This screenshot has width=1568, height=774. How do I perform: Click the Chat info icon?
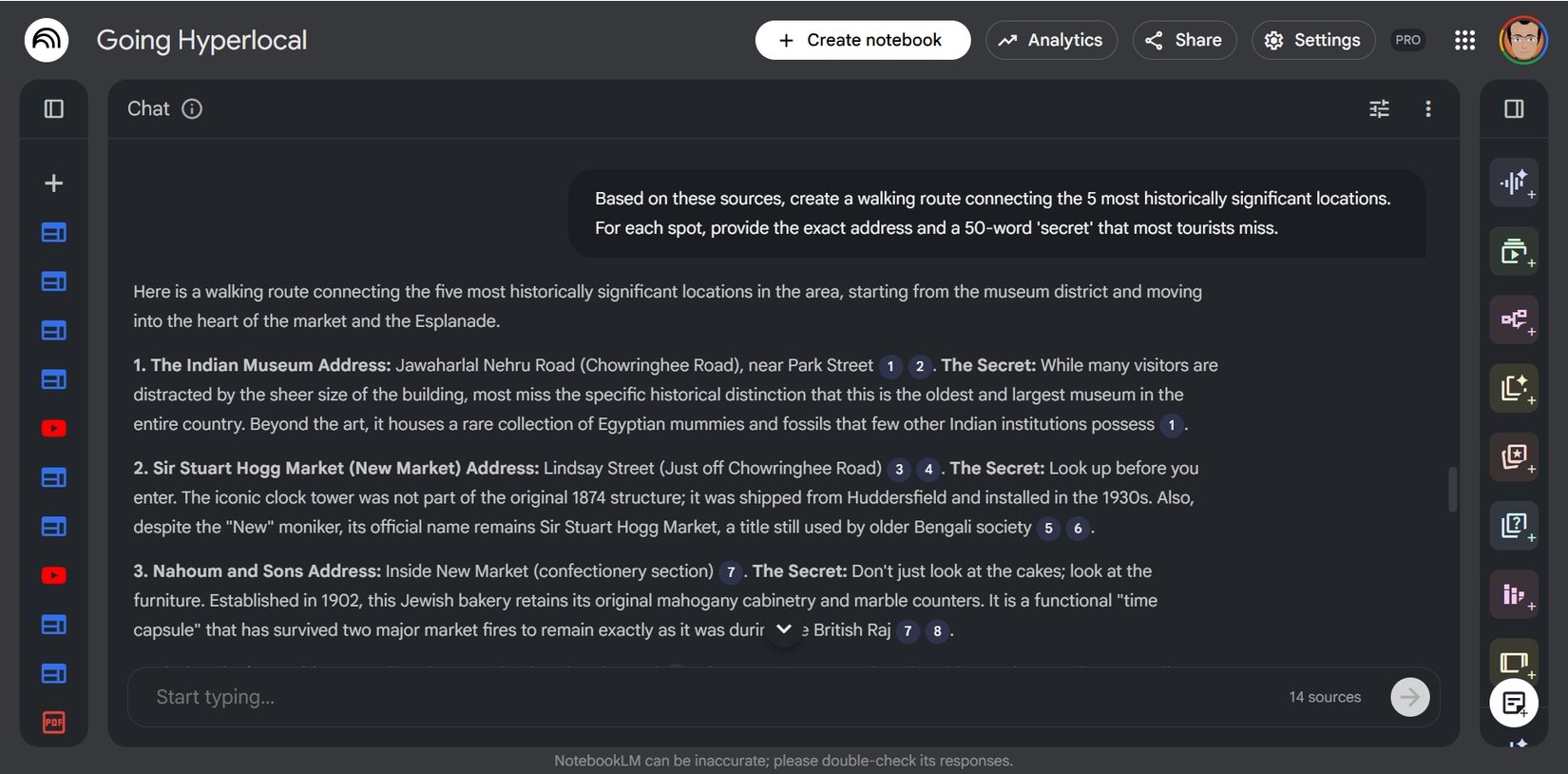coord(192,109)
